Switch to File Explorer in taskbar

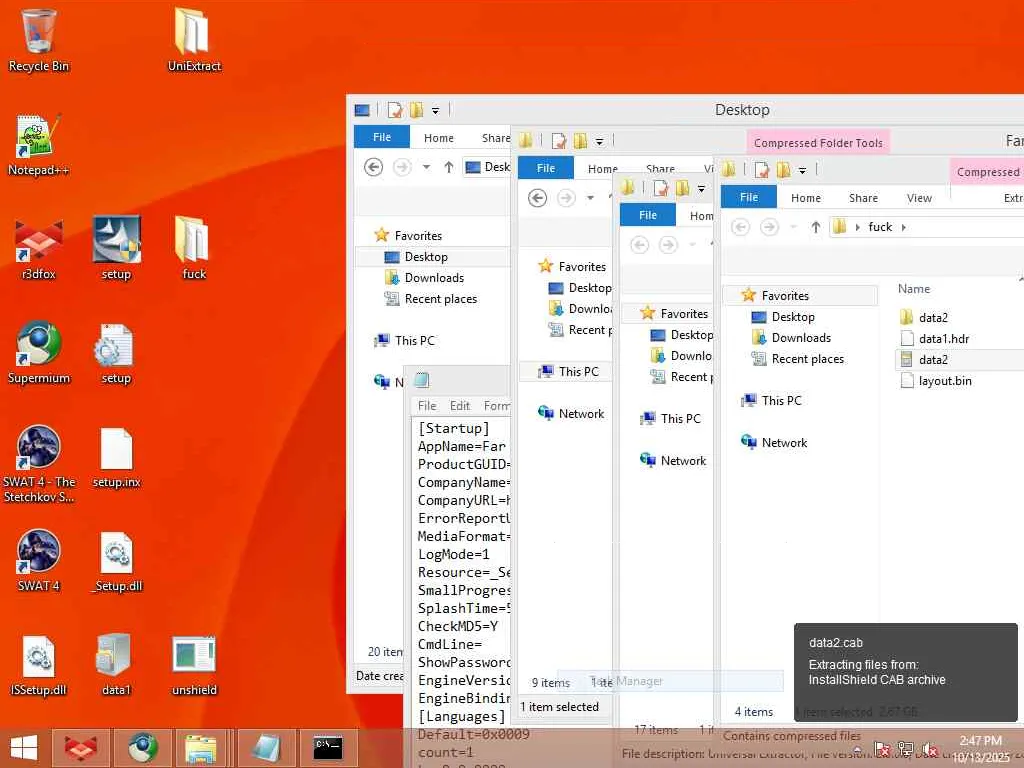[201, 748]
